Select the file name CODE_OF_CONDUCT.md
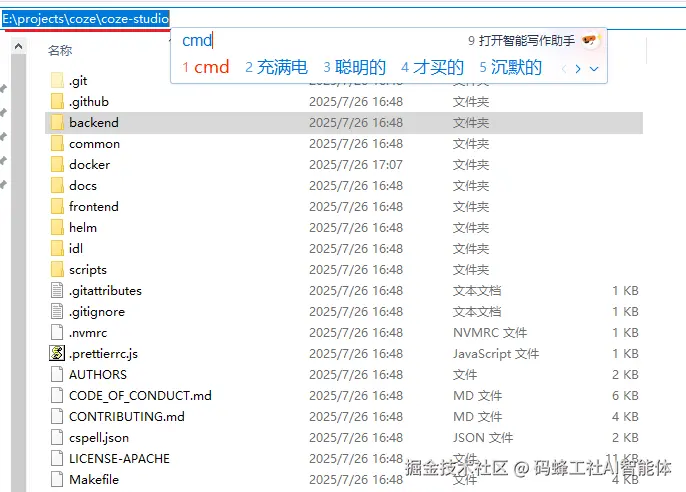Viewport: 686px width, 492px height. [x=140, y=396]
